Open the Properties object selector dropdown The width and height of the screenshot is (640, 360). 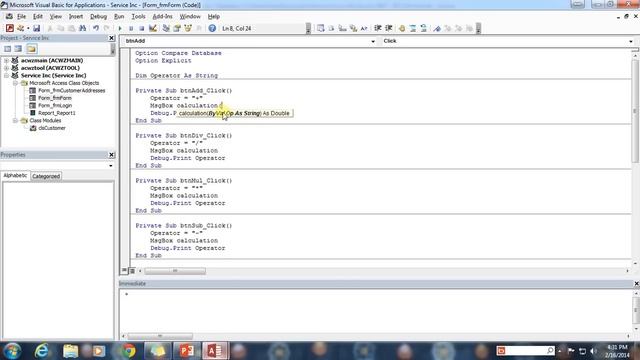(111, 166)
